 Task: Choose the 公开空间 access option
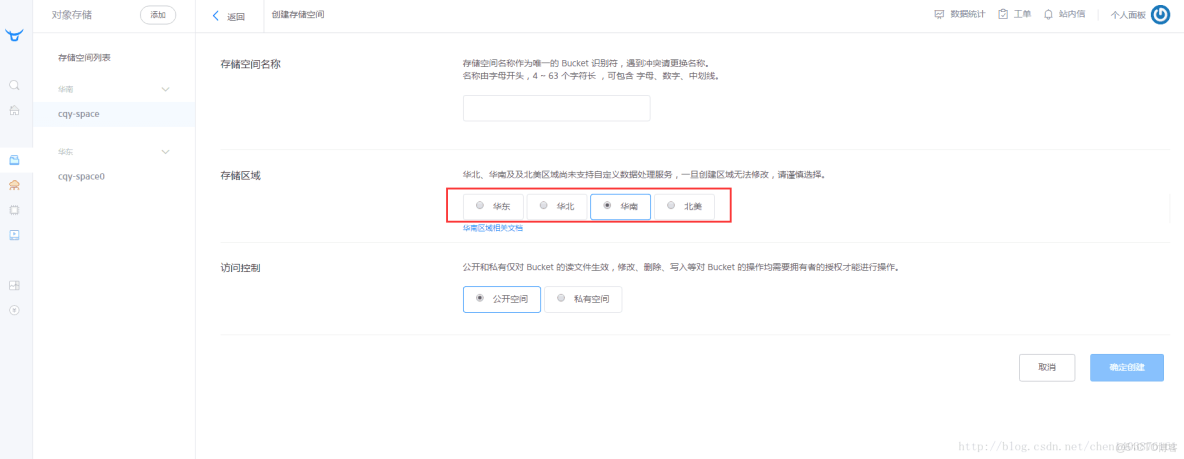pos(501,298)
